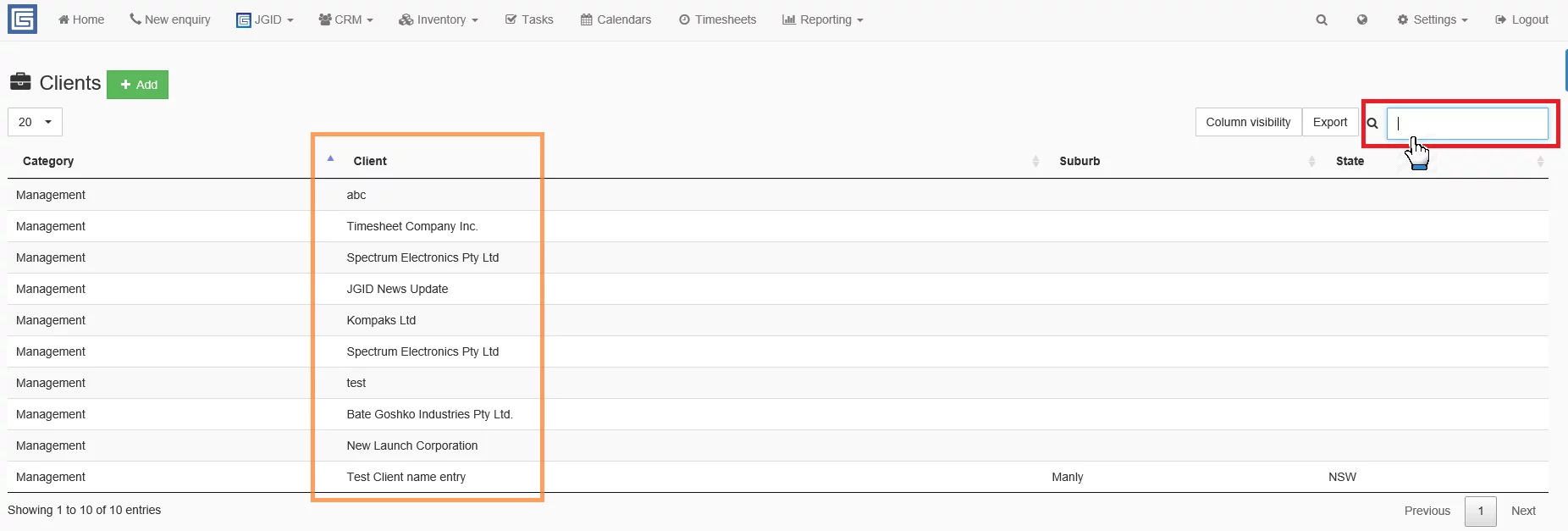Open the Timesheets menu item
Screen dimensions: 1568x531
click(x=717, y=19)
